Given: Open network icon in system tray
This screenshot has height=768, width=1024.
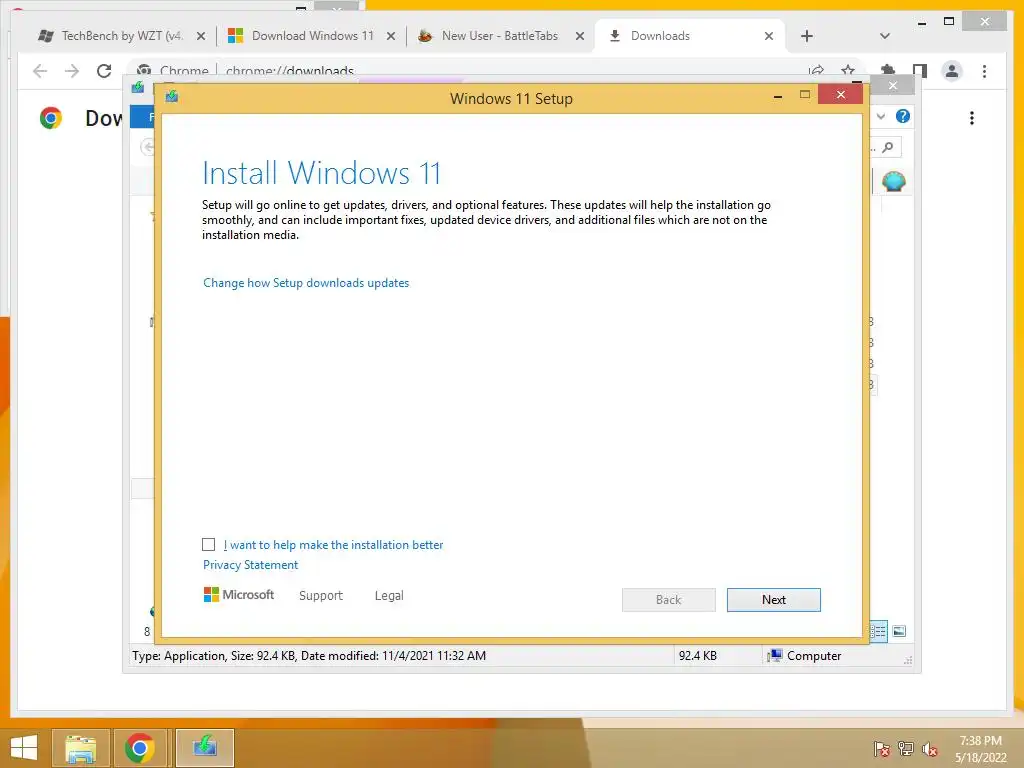Looking at the screenshot, I should 906,749.
